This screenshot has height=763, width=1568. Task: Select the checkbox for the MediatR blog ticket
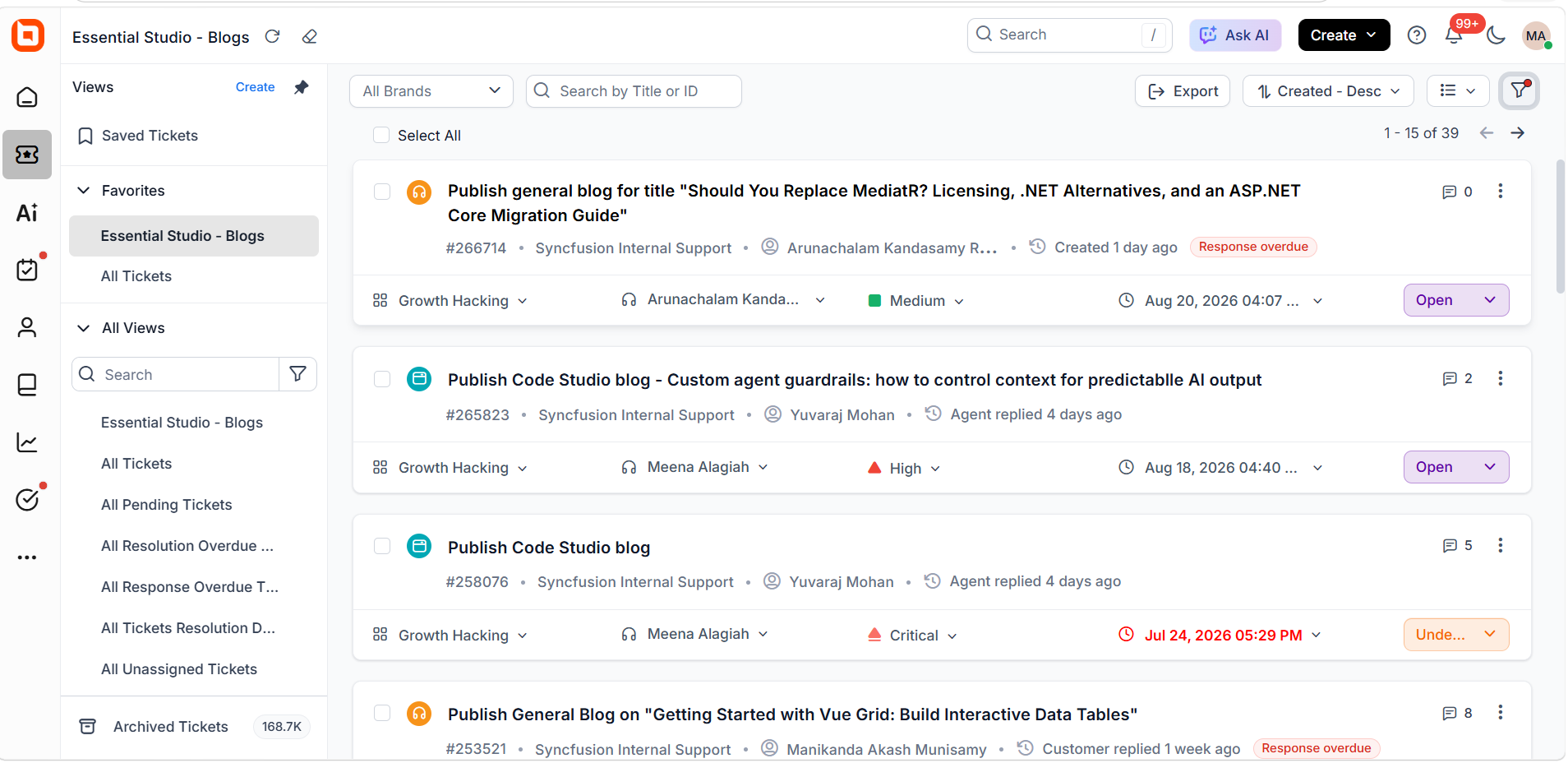pyautogui.click(x=382, y=192)
